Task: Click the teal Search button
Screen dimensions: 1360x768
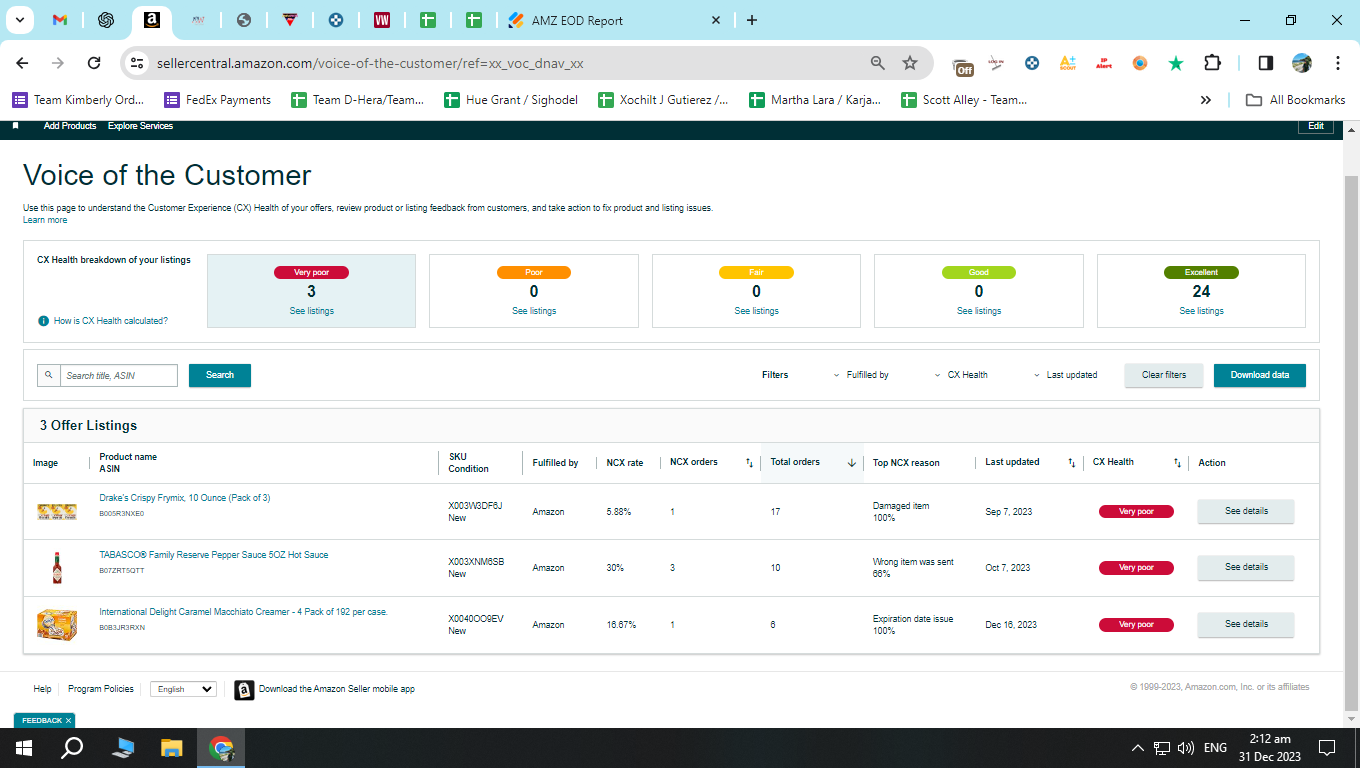Action: pyautogui.click(x=220, y=375)
